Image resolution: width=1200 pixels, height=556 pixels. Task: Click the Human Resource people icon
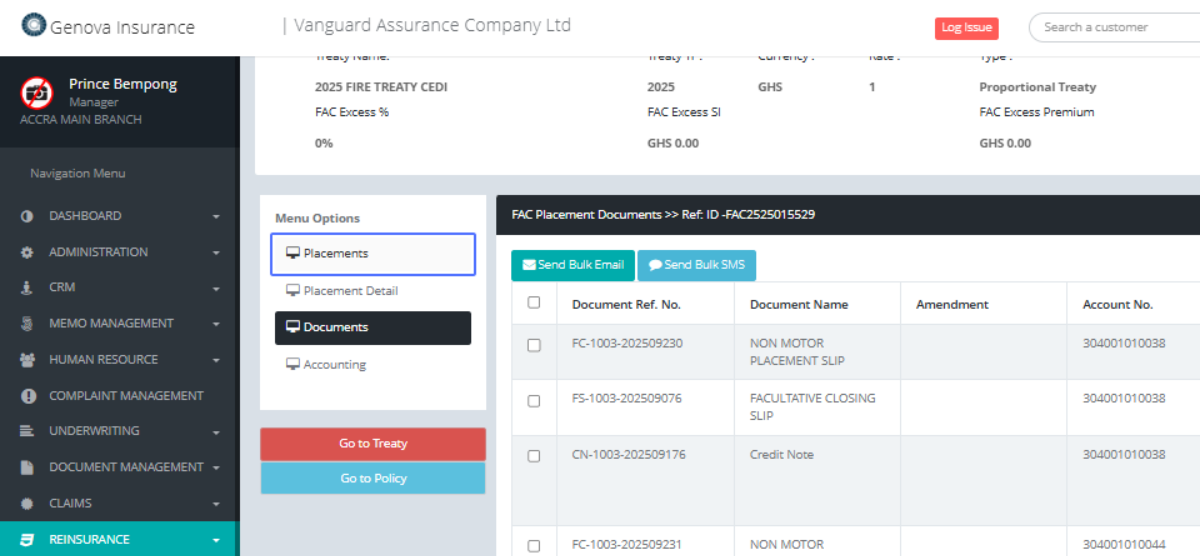point(27,360)
